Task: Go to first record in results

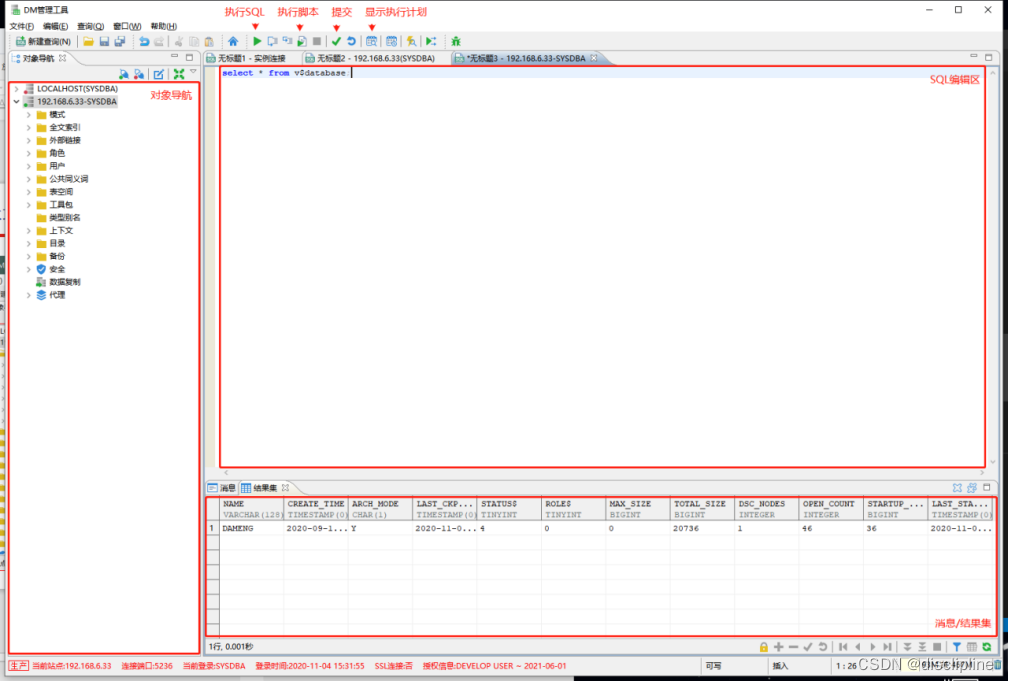Action: (843, 647)
